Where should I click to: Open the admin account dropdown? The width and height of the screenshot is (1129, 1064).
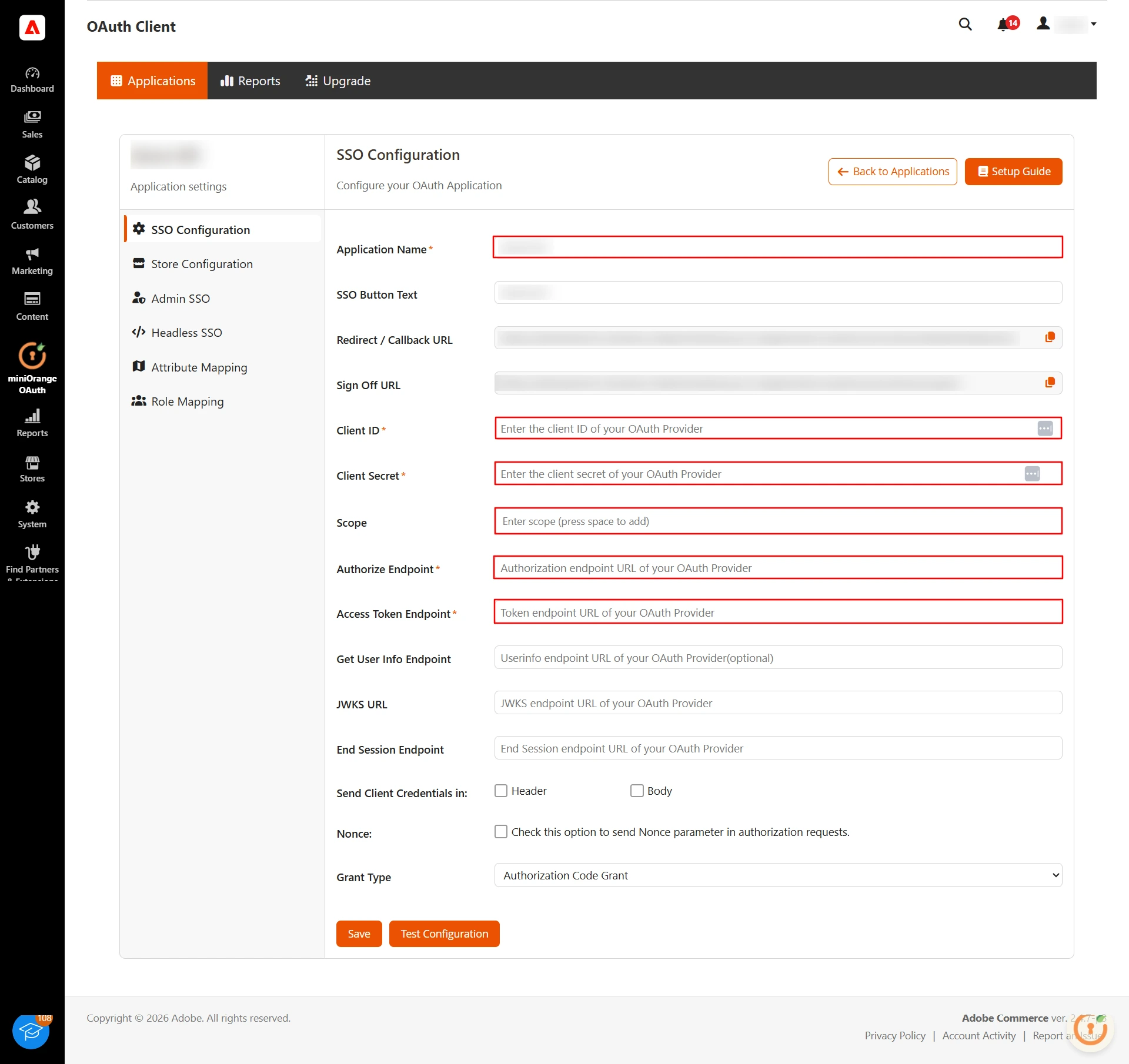click(1067, 24)
